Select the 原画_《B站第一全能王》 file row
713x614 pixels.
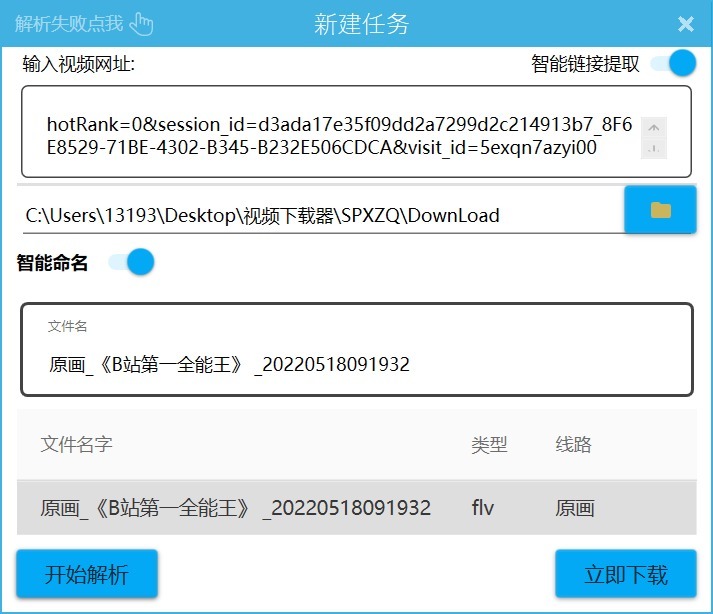(235, 508)
